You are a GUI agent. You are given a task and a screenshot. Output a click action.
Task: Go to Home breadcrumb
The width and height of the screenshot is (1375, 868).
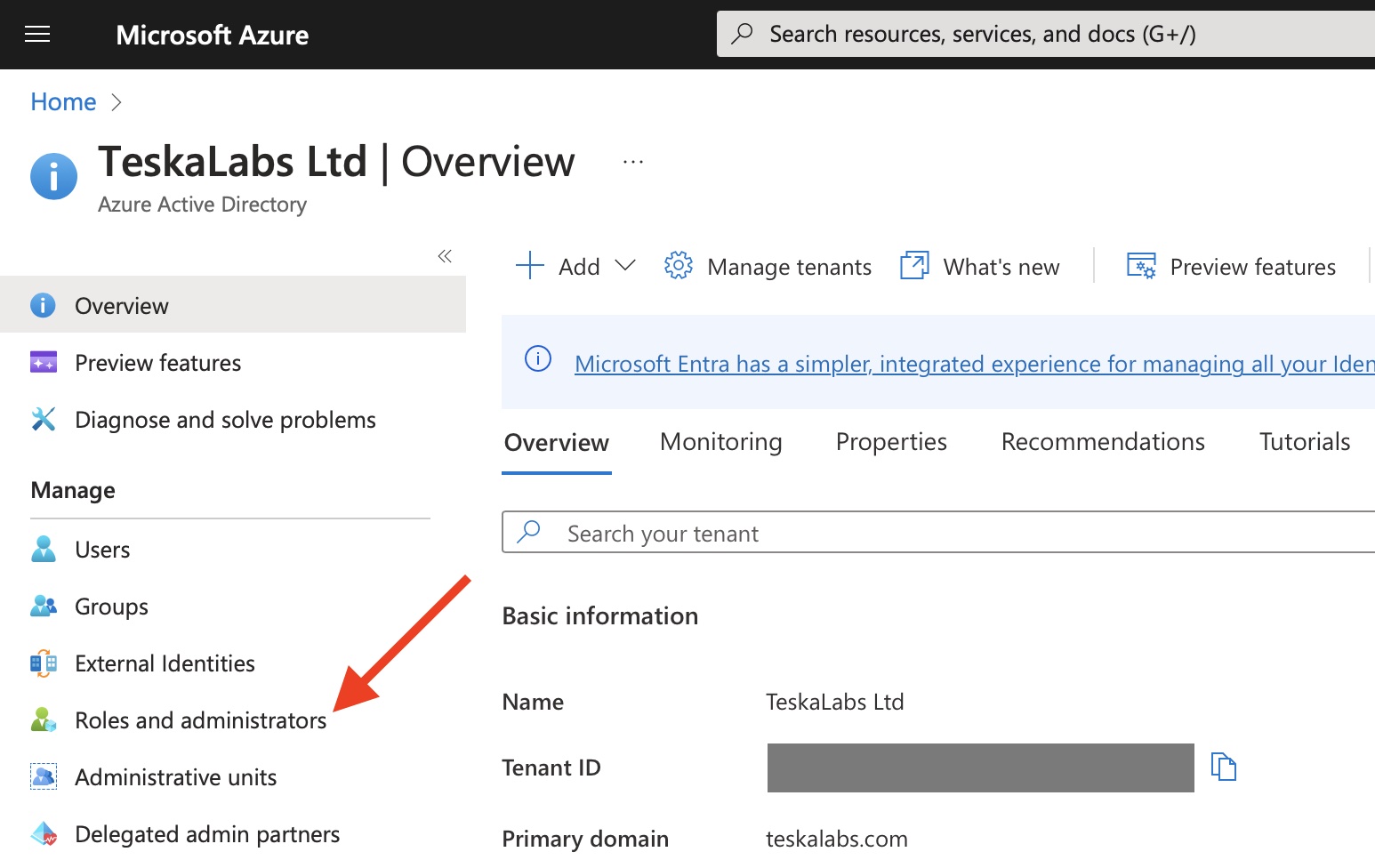(x=63, y=101)
